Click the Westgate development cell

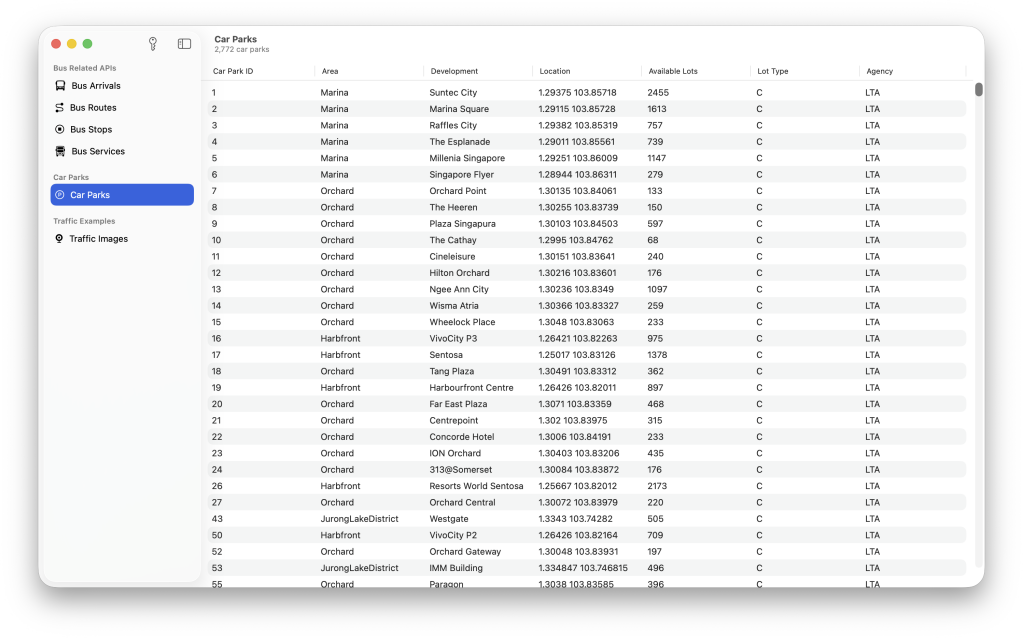(449, 519)
